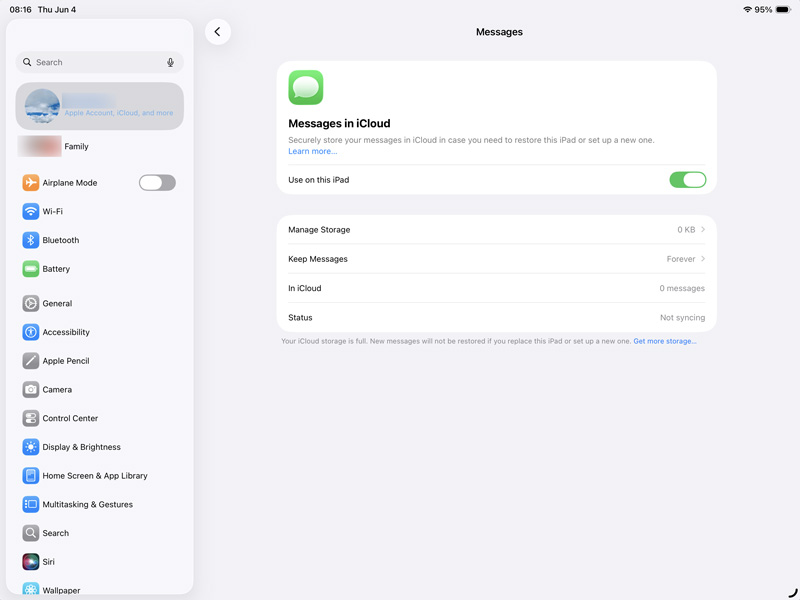Open Keep Messages Forever chevron
Screen dimensions: 800x600
click(x=703, y=259)
